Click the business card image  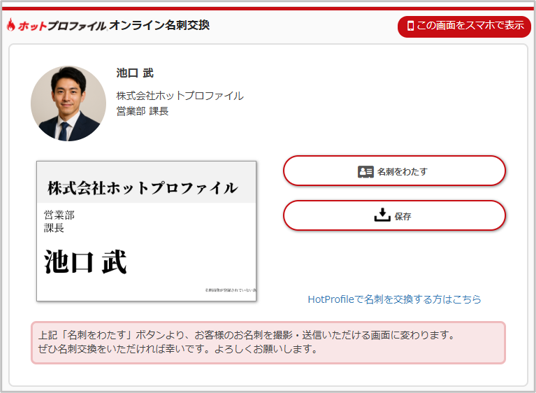pos(147,231)
